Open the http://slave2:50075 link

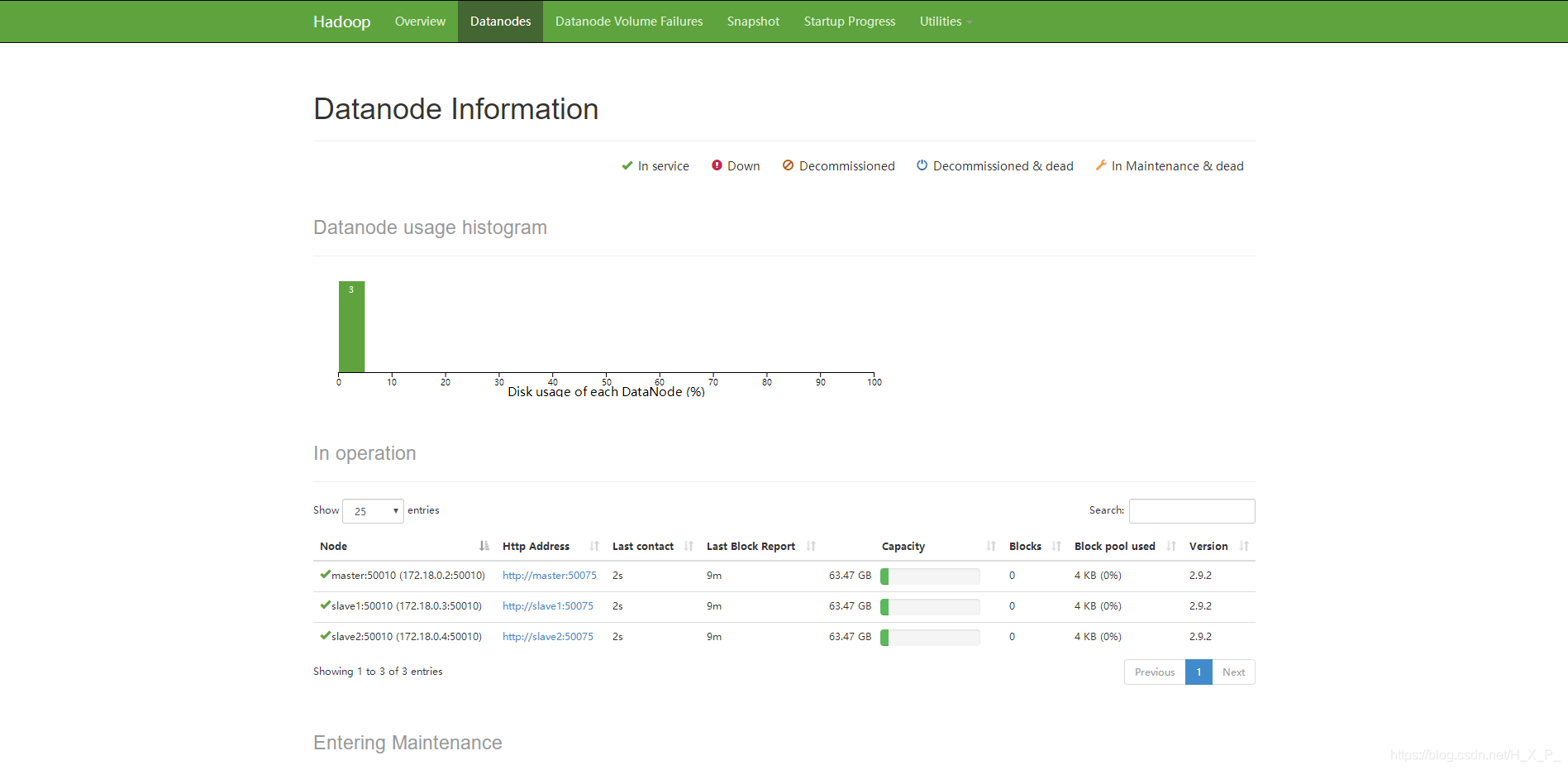[x=548, y=637]
